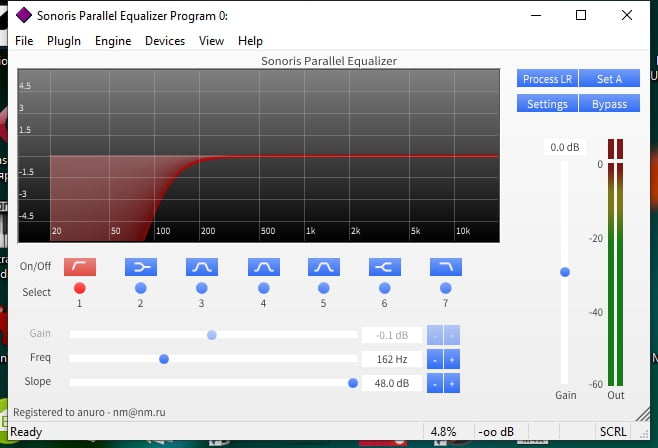Click the 'Sonoris Parallel Equalizer' heading
Screen dimensions: 658x448
[x=329, y=61]
